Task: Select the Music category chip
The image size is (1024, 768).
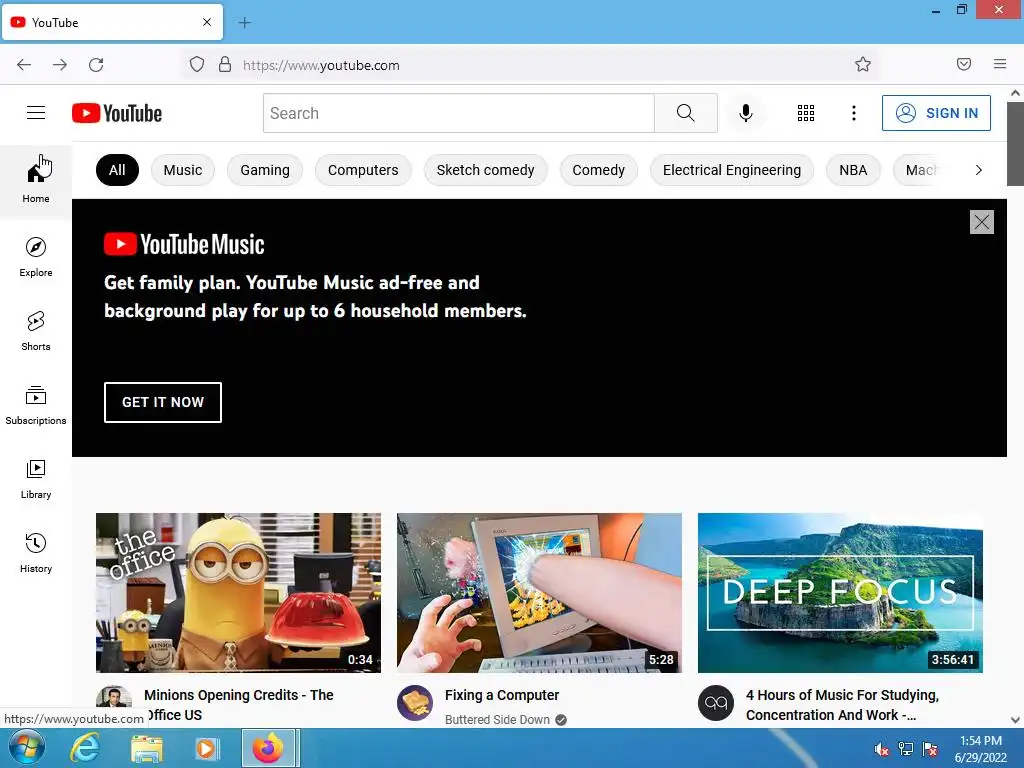Action: [183, 170]
